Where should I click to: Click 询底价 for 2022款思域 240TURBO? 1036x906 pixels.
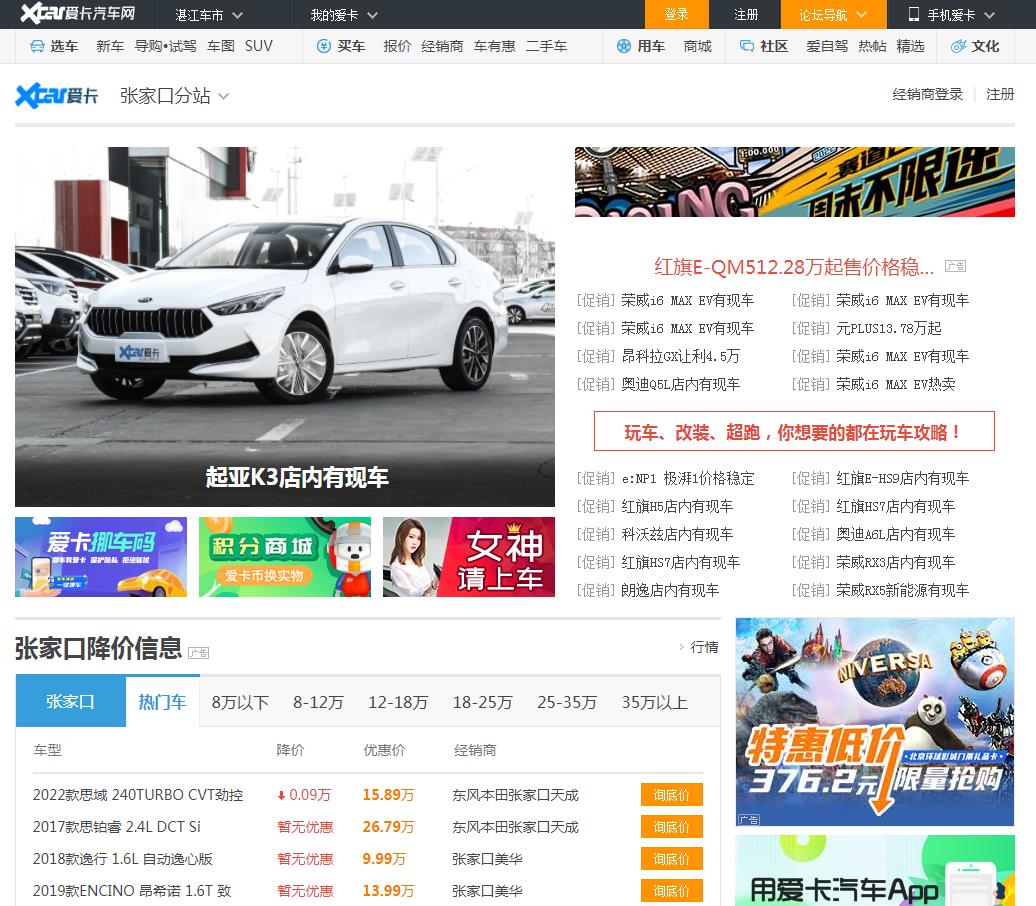coord(671,795)
